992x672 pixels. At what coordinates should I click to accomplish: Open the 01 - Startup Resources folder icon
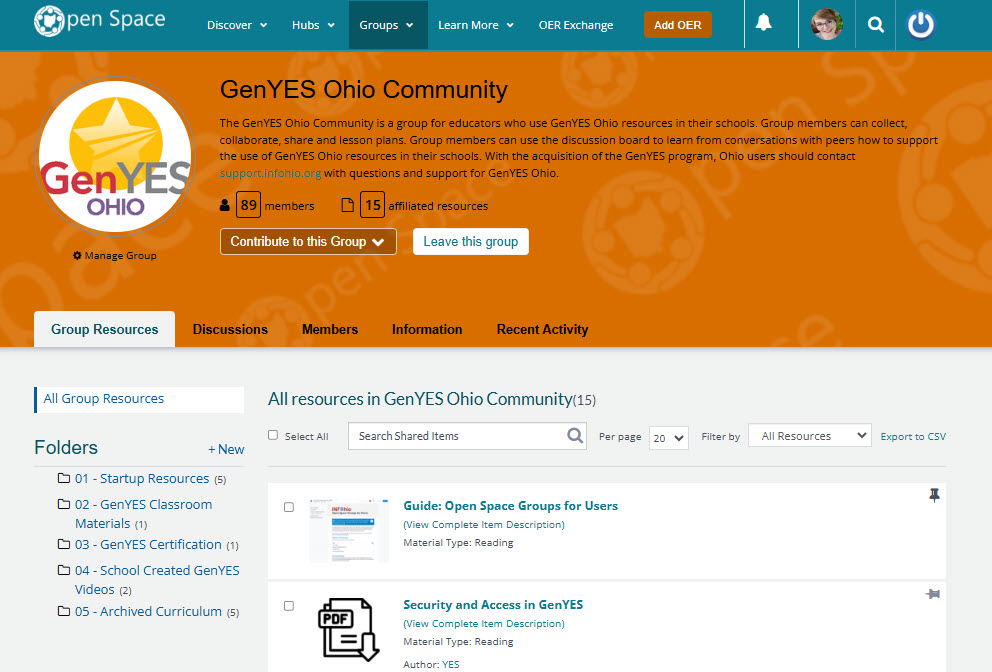point(64,478)
